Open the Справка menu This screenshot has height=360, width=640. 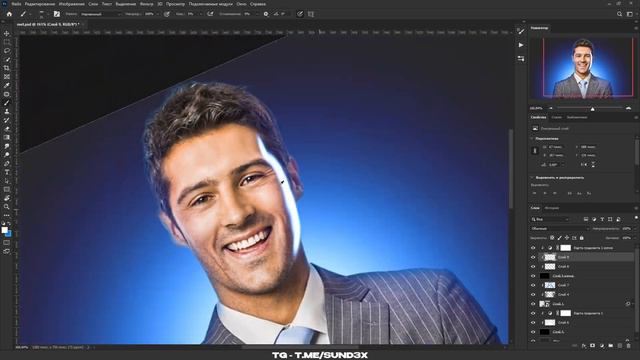258,4
